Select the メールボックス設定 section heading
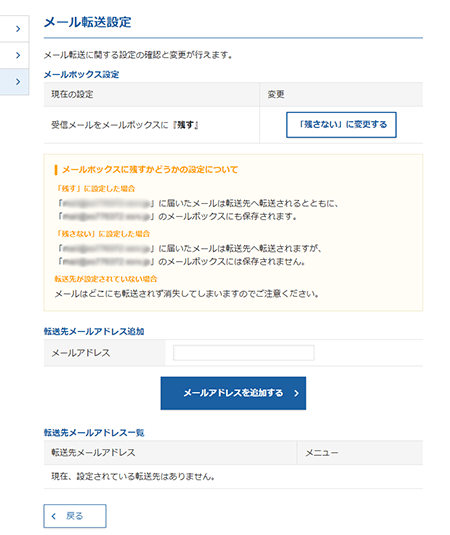Viewport: 450px width, 535px height. pyautogui.click(x=82, y=74)
